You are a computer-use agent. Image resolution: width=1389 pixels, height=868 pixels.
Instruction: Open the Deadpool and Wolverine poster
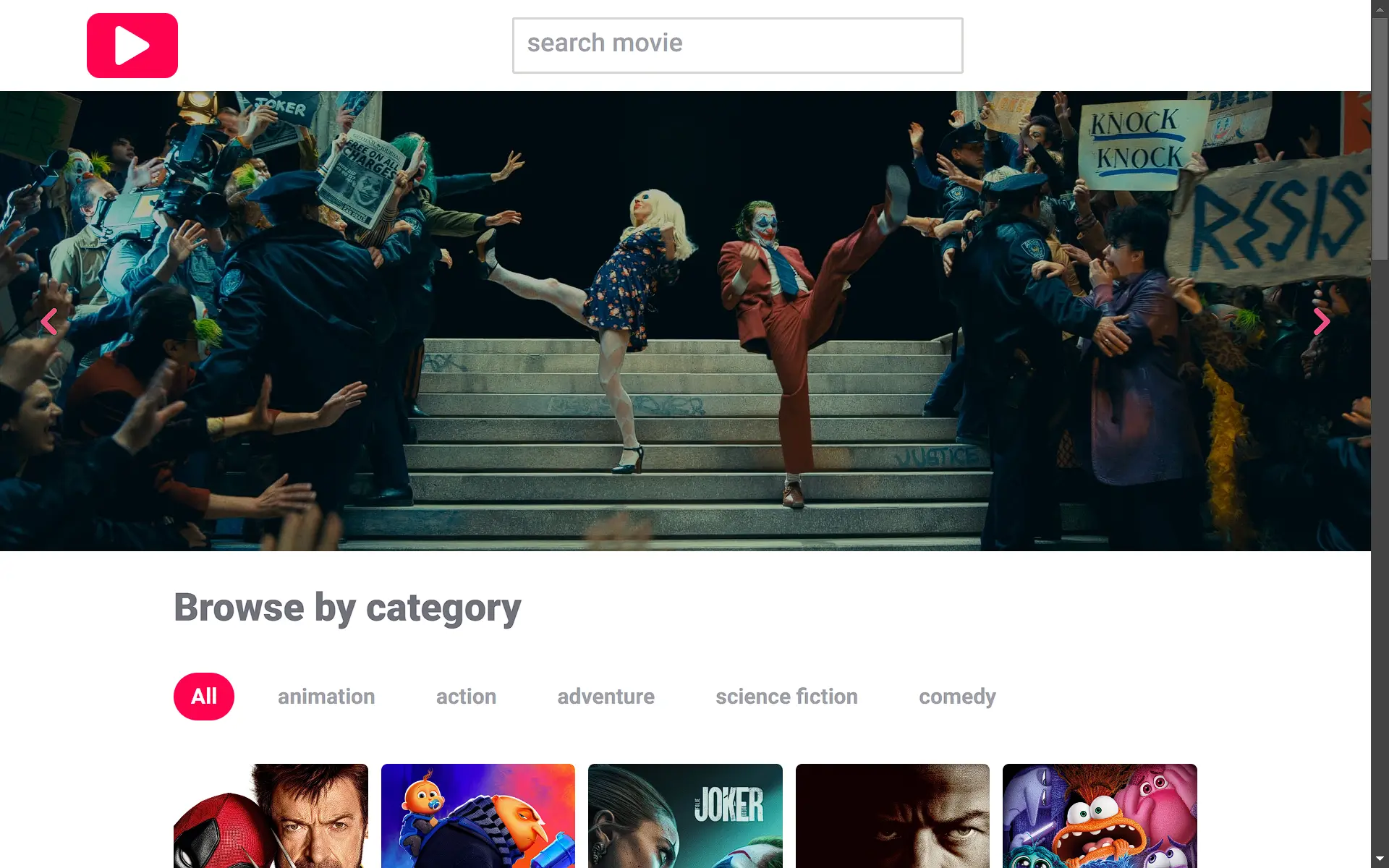coord(271,816)
